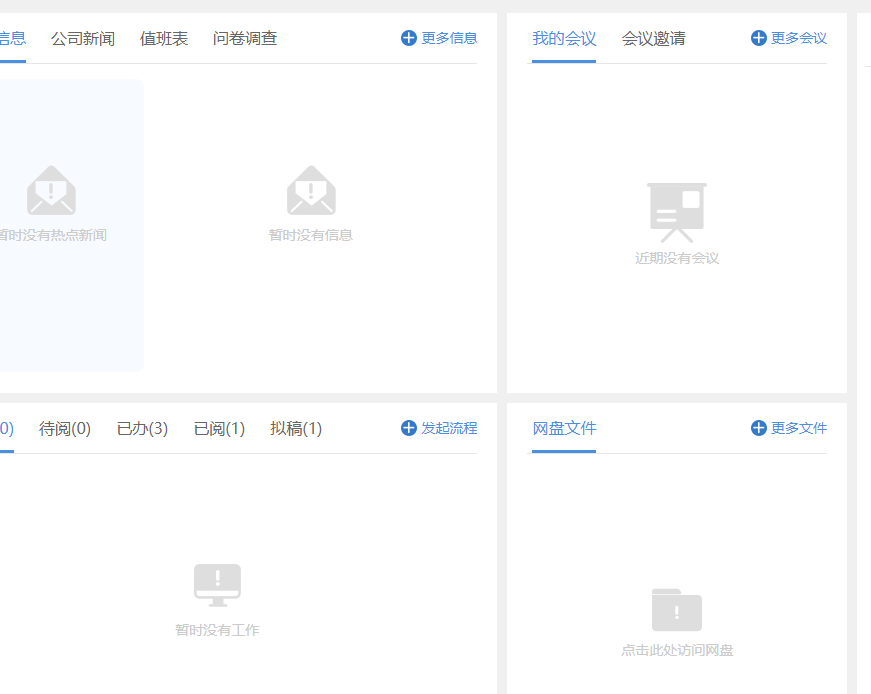Click the plus icon beside 更多信息
The image size is (871, 694).
pos(409,38)
